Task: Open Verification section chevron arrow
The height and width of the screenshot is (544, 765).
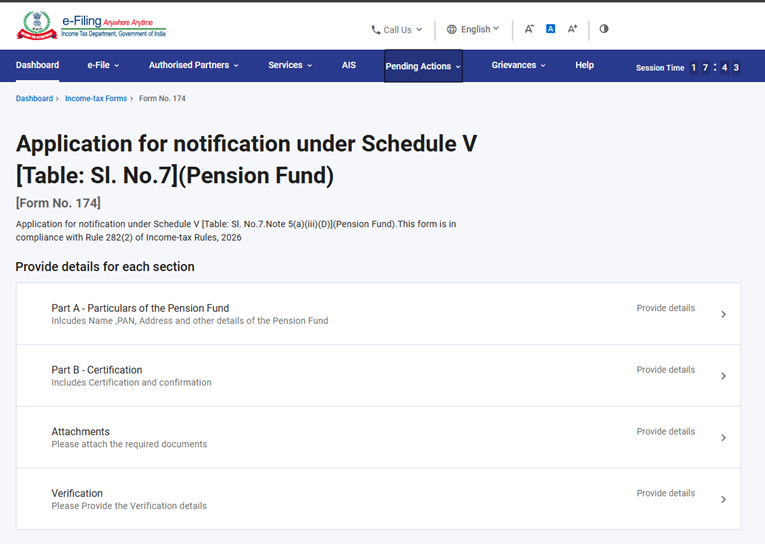Action: (x=723, y=499)
